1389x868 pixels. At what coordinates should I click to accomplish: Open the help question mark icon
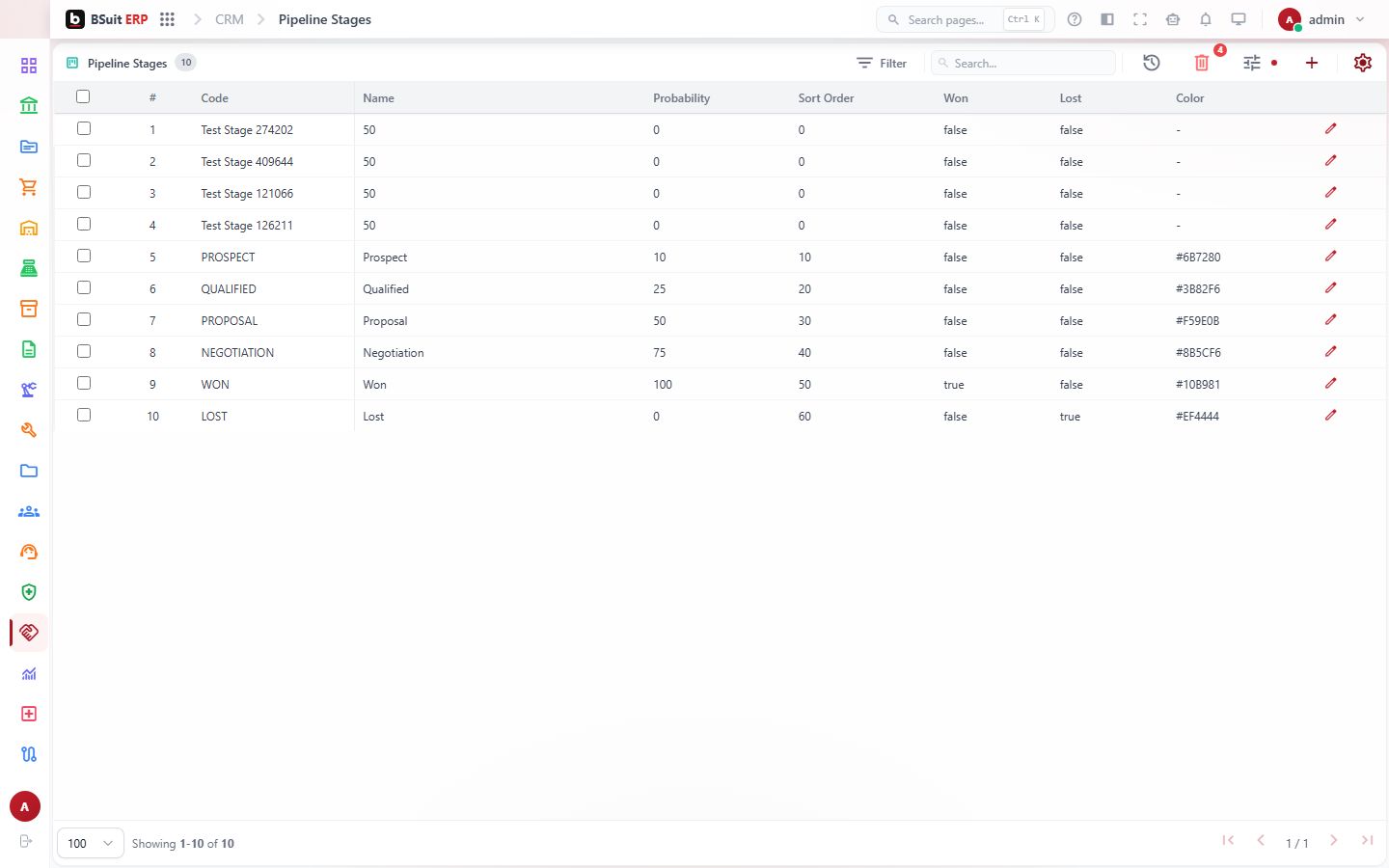[1075, 19]
